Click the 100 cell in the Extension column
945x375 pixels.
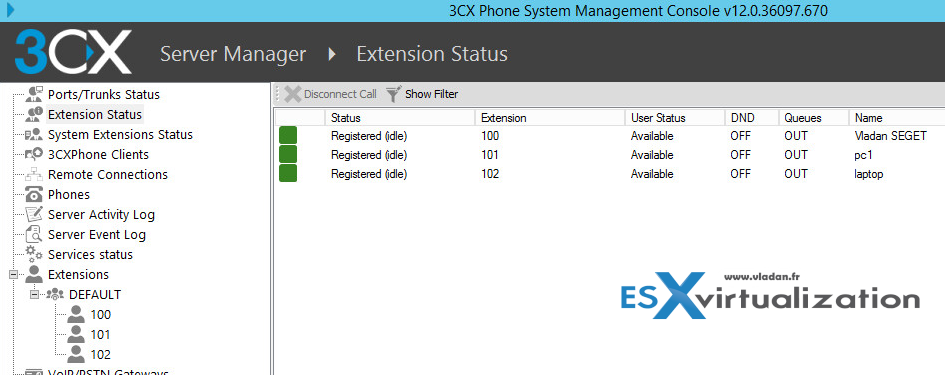click(x=490, y=136)
